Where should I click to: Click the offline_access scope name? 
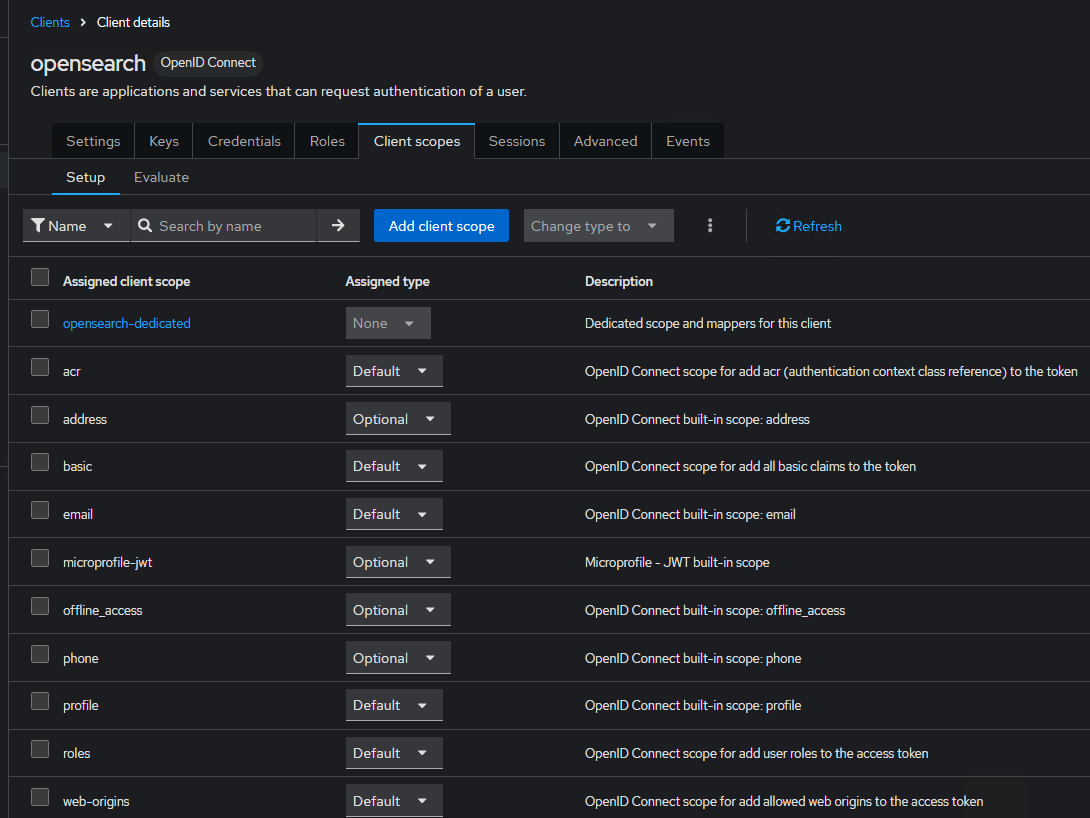[x=103, y=610]
